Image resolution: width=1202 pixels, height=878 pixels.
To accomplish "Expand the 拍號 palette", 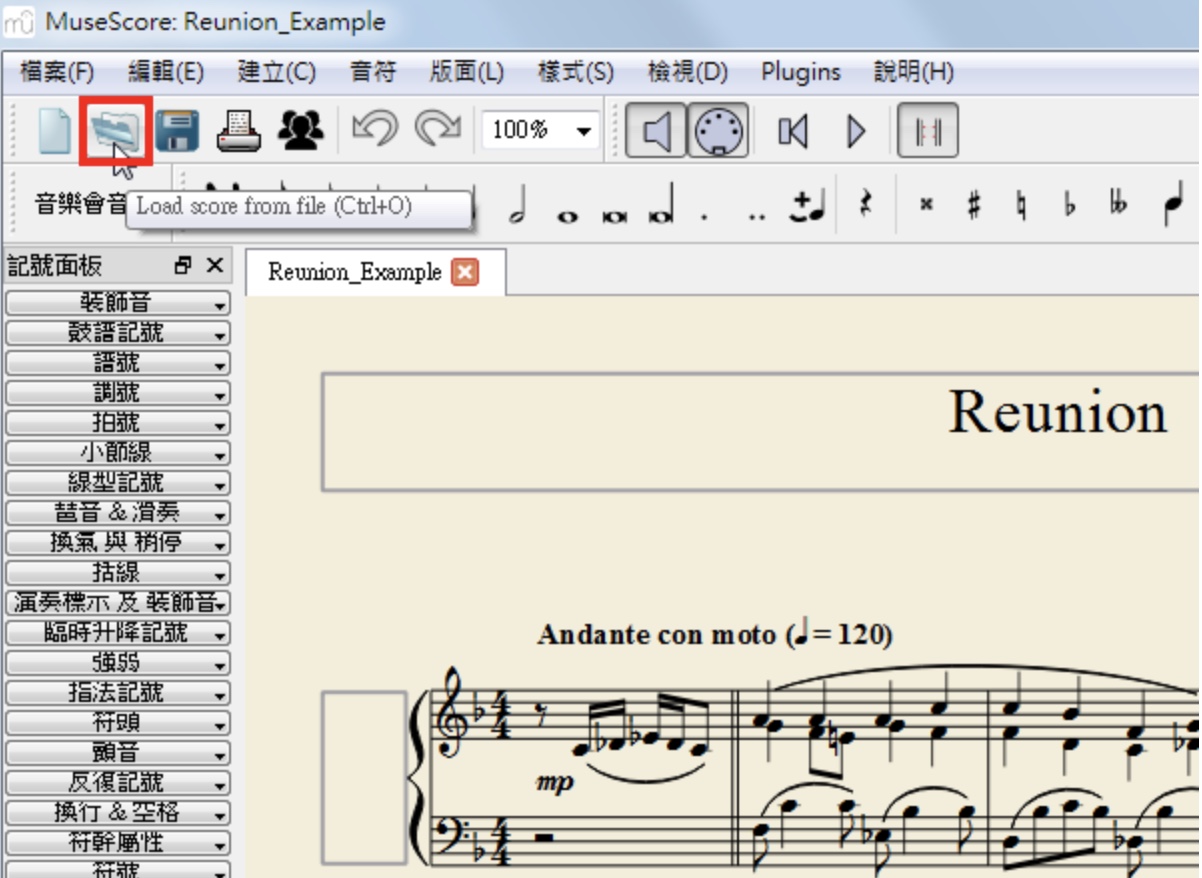I will (117, 423).
